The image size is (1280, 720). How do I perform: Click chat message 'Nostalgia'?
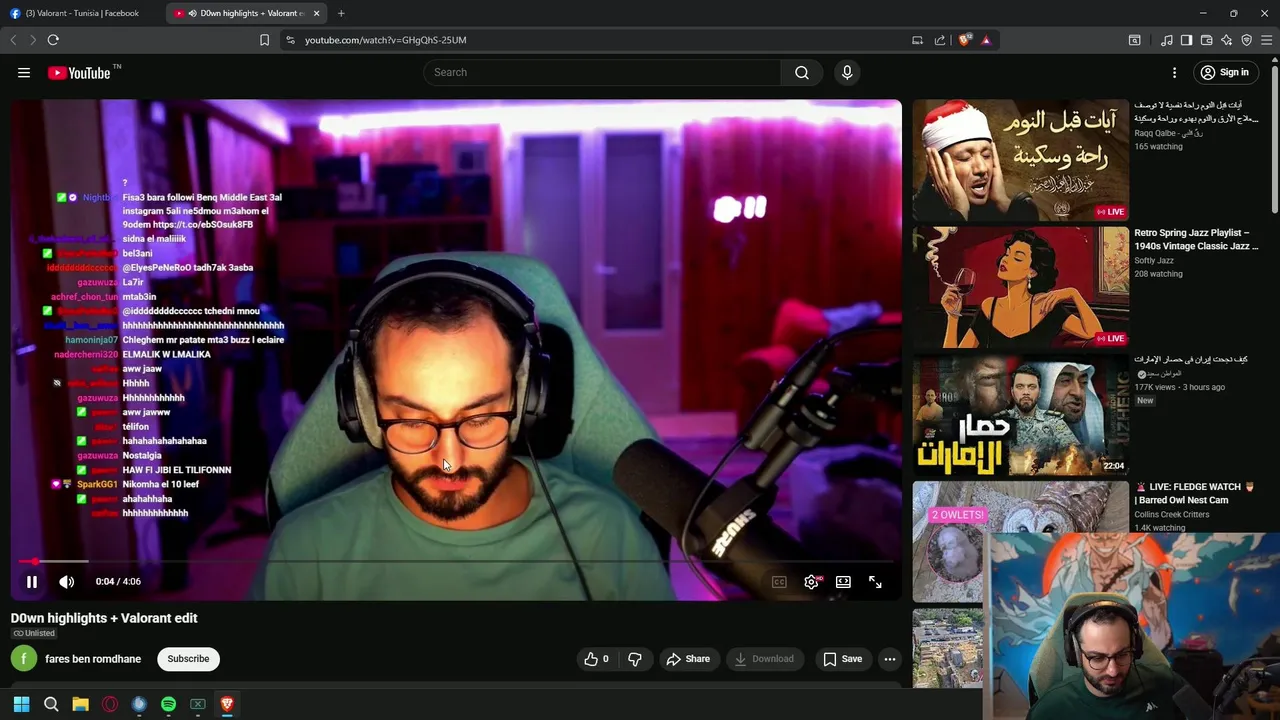(142, 456)
